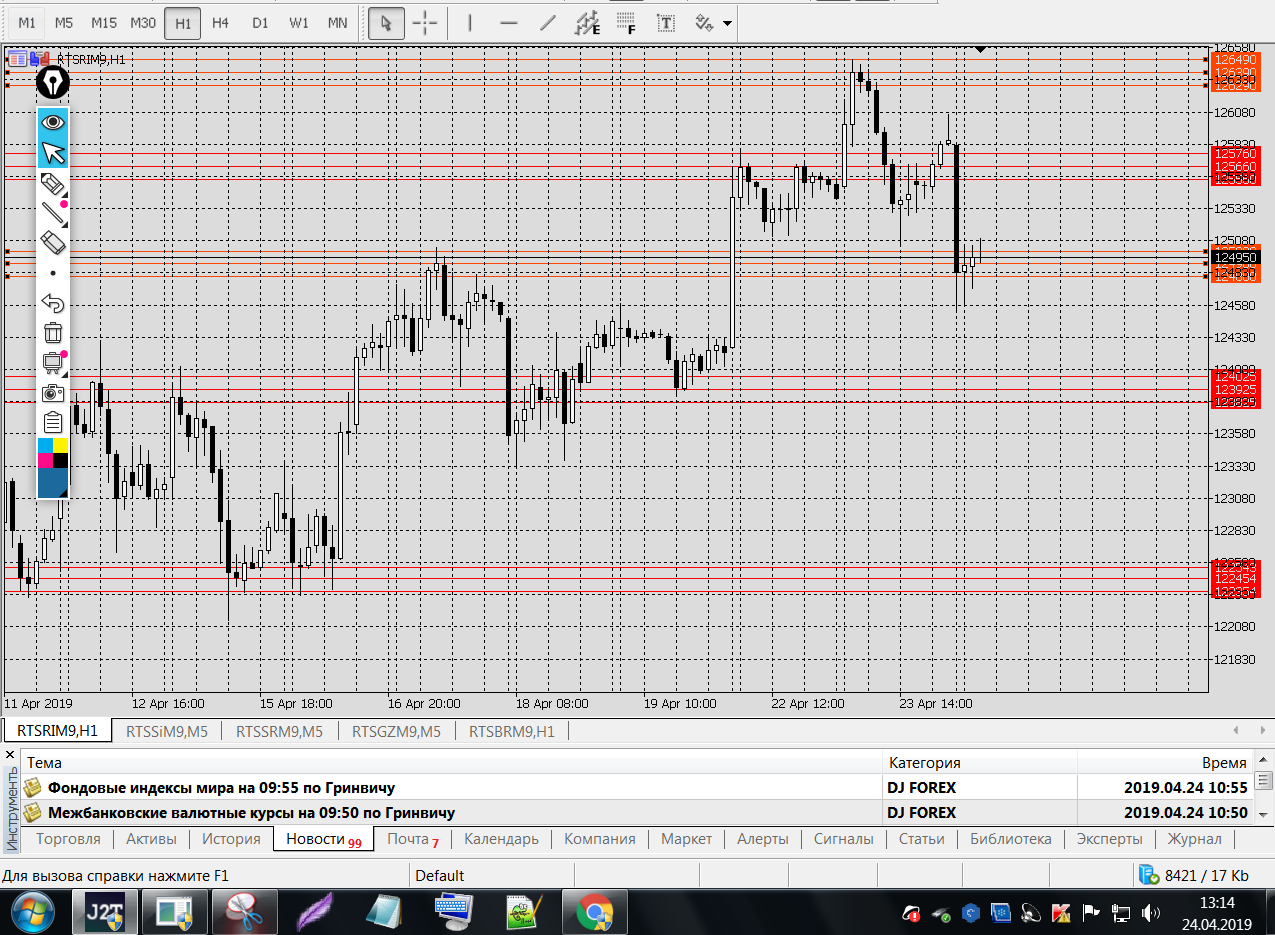Open the Торговля tab

pos(68,839)
